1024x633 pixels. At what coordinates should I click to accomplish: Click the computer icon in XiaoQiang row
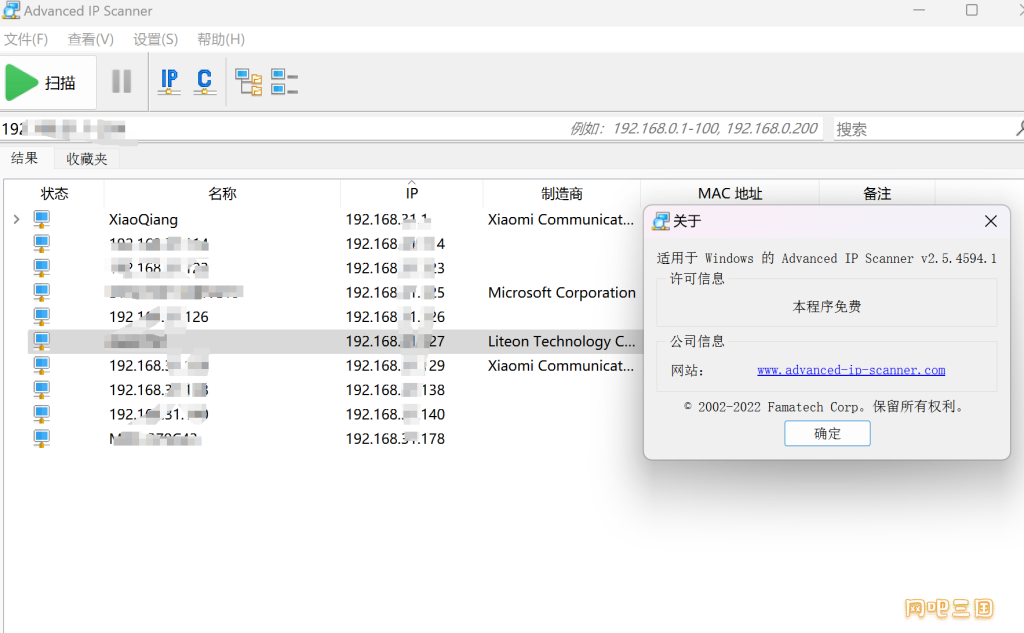(42, 219)
